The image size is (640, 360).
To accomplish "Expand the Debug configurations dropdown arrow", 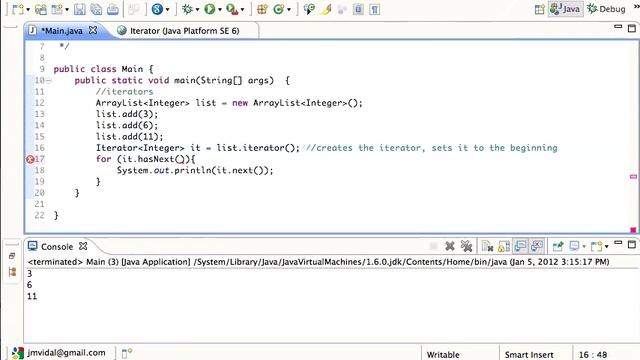I will [x=198, y=9].
